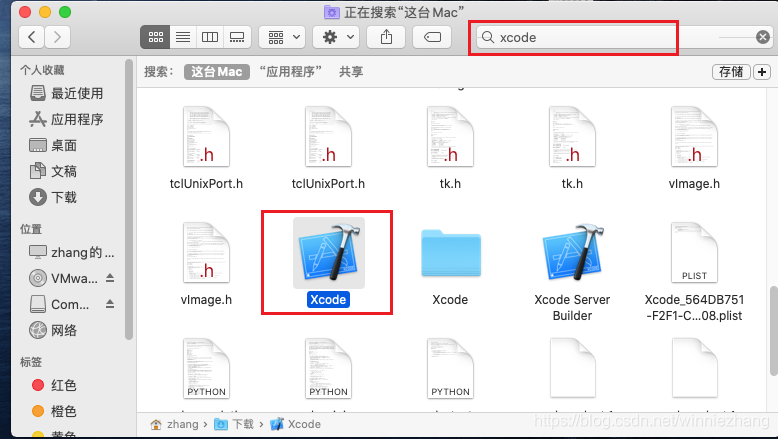Go back with the Finder back arrow
This screenshot has width=778, height=439.
tap(32, 37)
